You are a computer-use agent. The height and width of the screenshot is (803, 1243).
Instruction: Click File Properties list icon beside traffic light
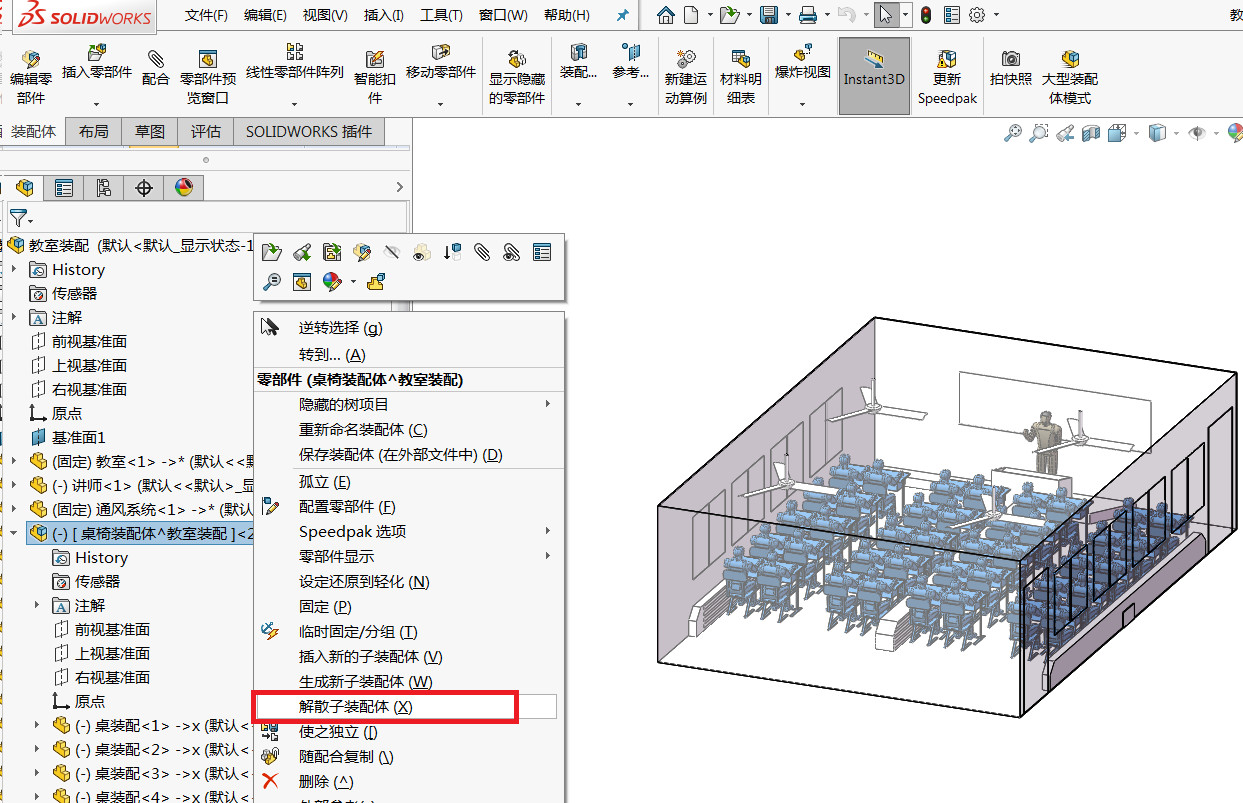[x=951, y=15]
